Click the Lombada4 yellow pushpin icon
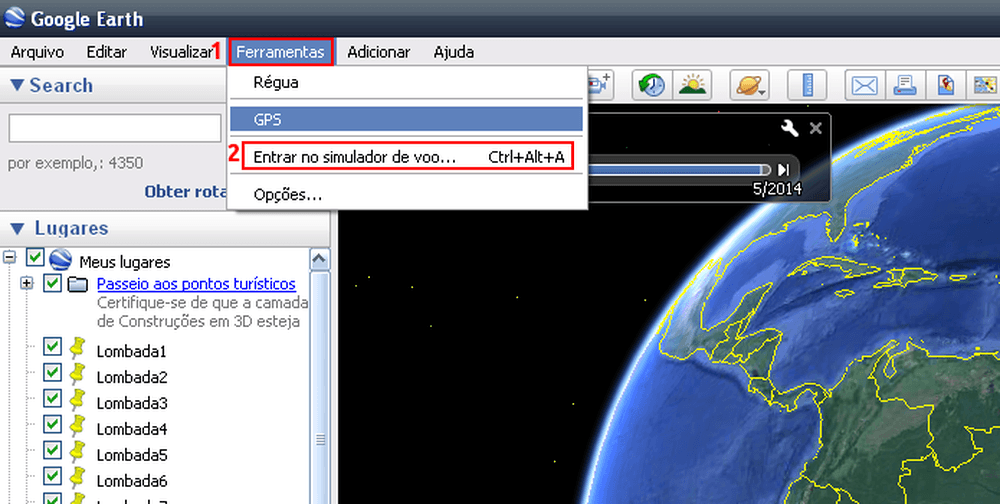Screen dimensions: 1000x504 77,425
